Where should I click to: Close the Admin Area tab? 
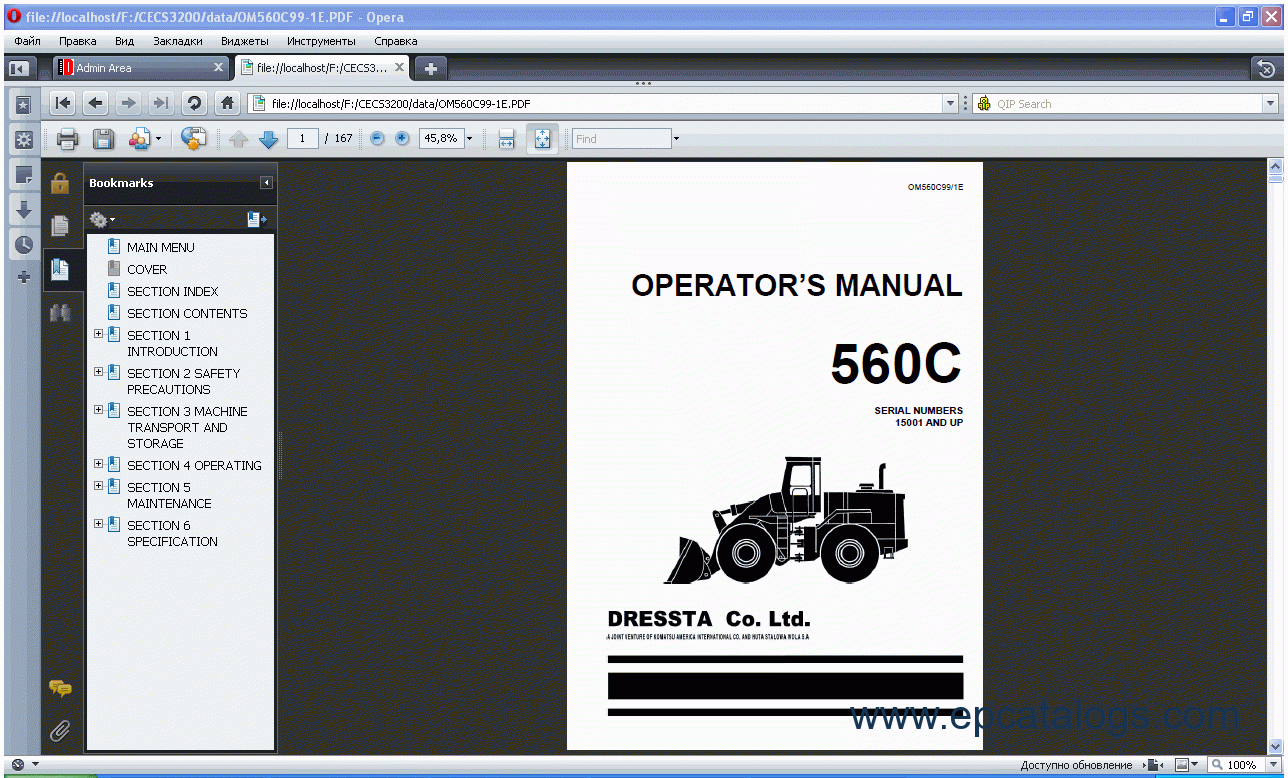point(219,67)
